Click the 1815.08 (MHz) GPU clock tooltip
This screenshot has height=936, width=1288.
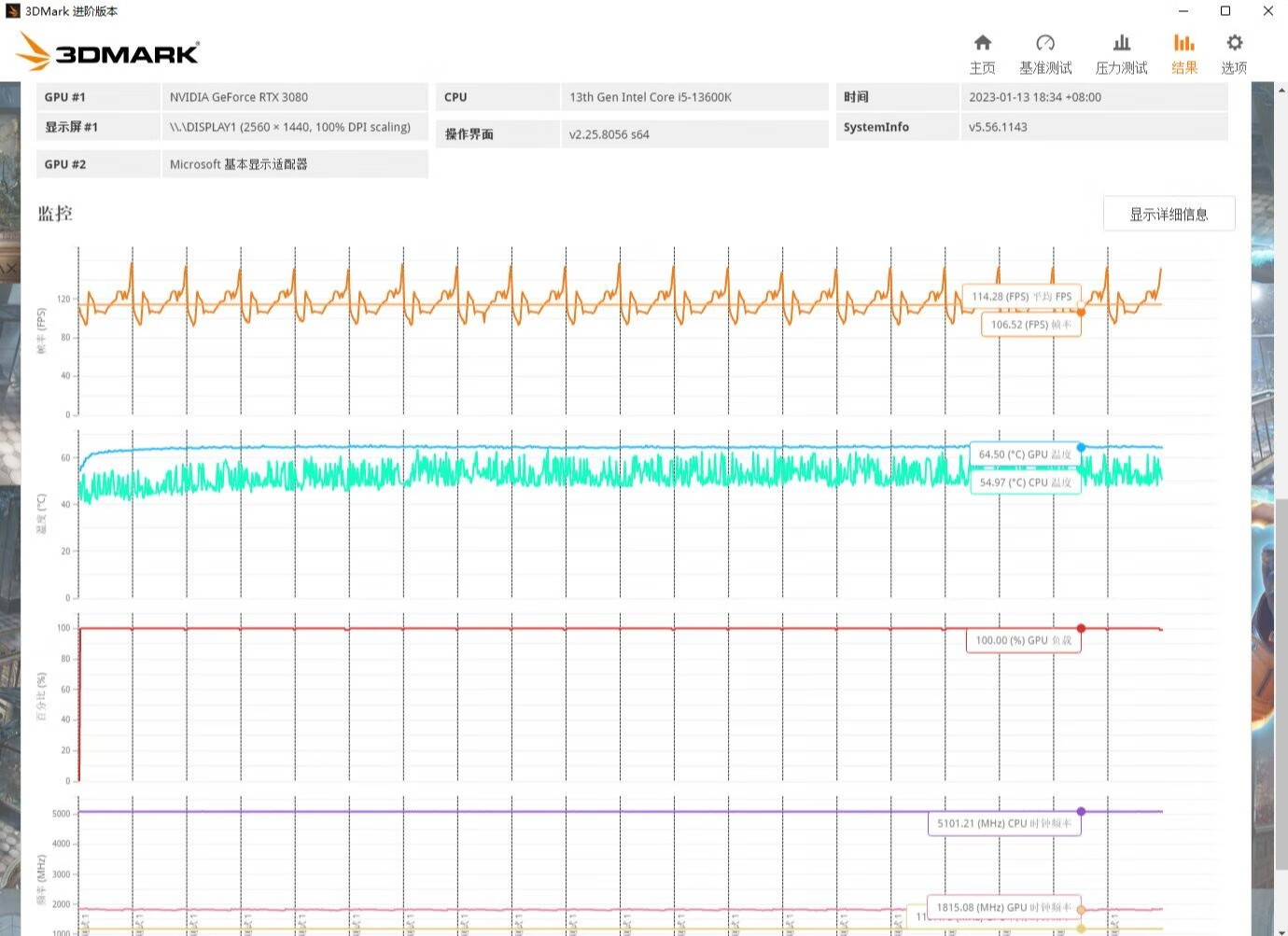click(1004, 907)
